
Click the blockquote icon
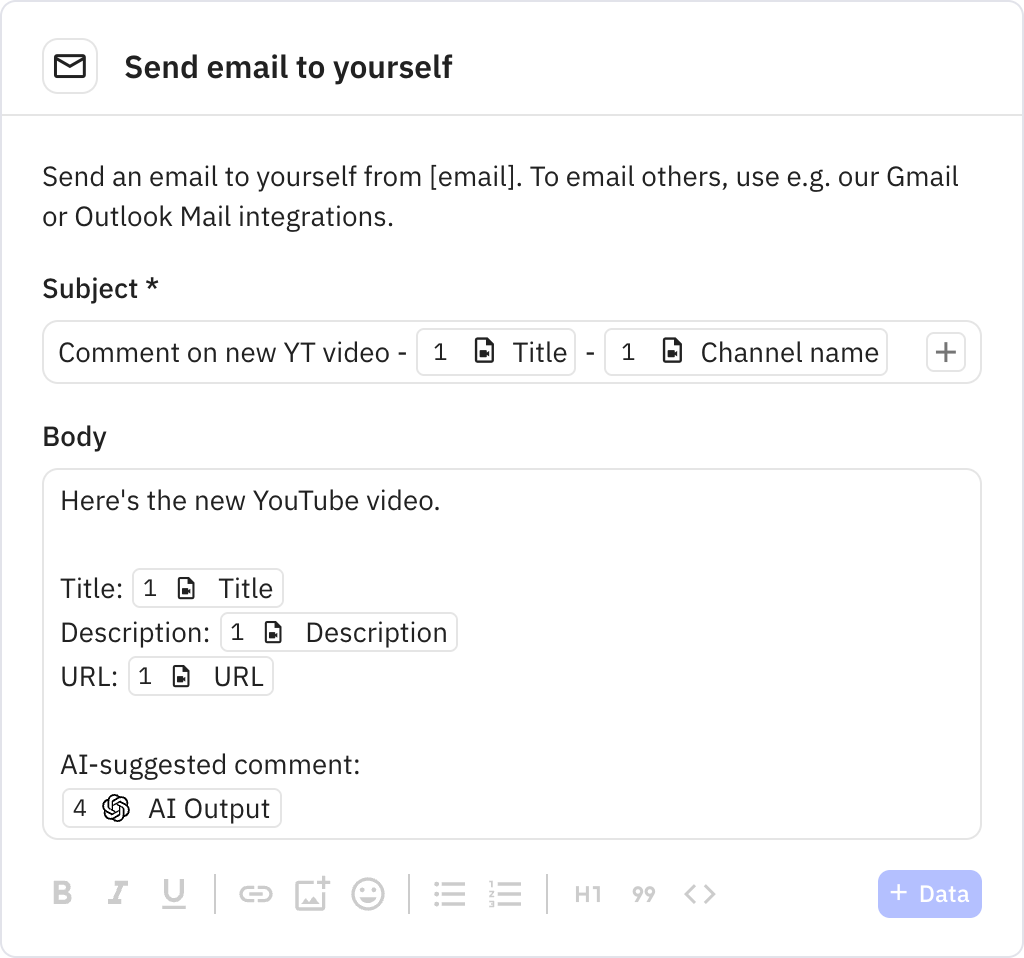(x=644, y=894)
